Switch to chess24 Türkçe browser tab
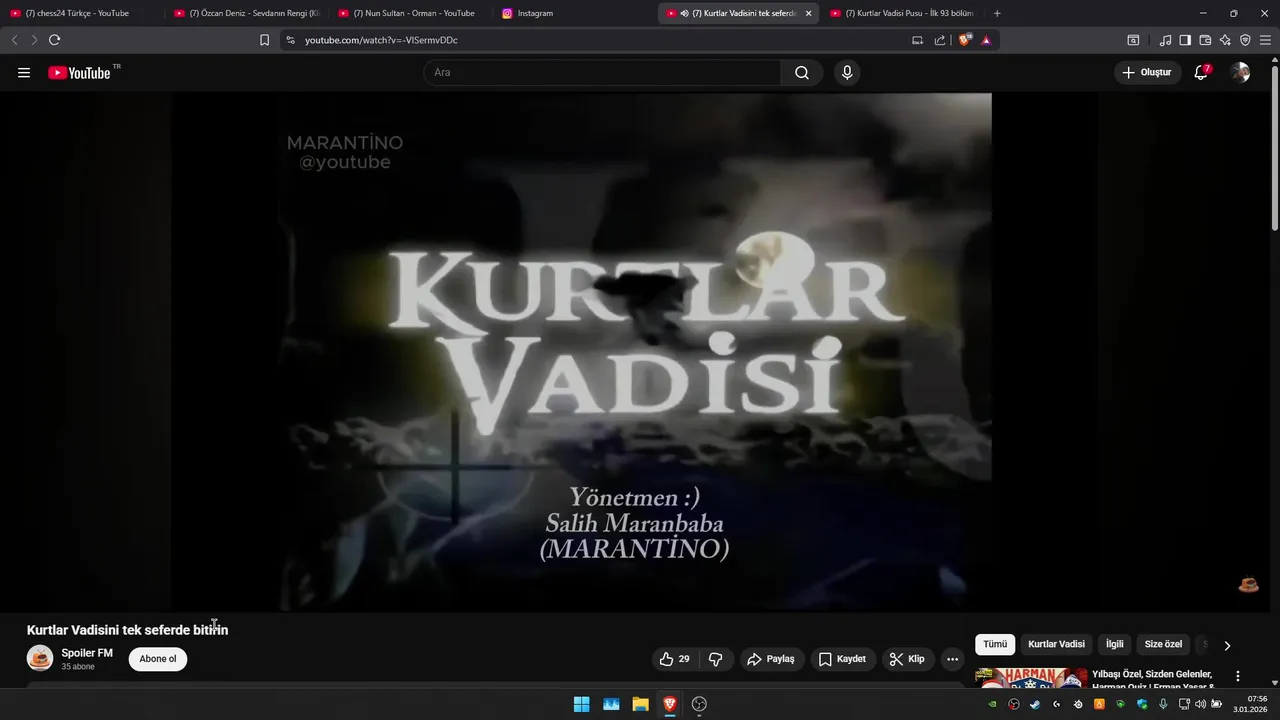Image resolution: width=1280 pixels, height=720 pixels. (80, 13)
